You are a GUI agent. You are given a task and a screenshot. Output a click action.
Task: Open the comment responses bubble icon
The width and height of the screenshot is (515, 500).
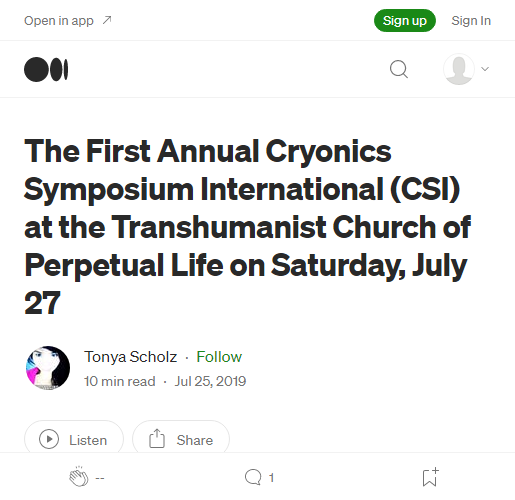pyautogui.click(x=253, y=477)
